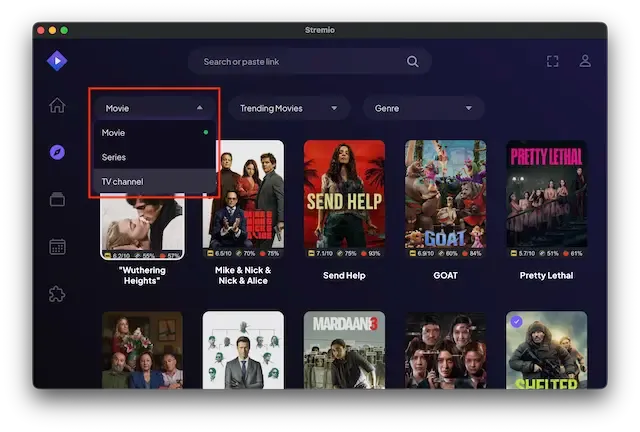Open the "Wuthering Heights" poster
Image resolution: width=640 pixels, height=432 pixels.
[142, 226]
